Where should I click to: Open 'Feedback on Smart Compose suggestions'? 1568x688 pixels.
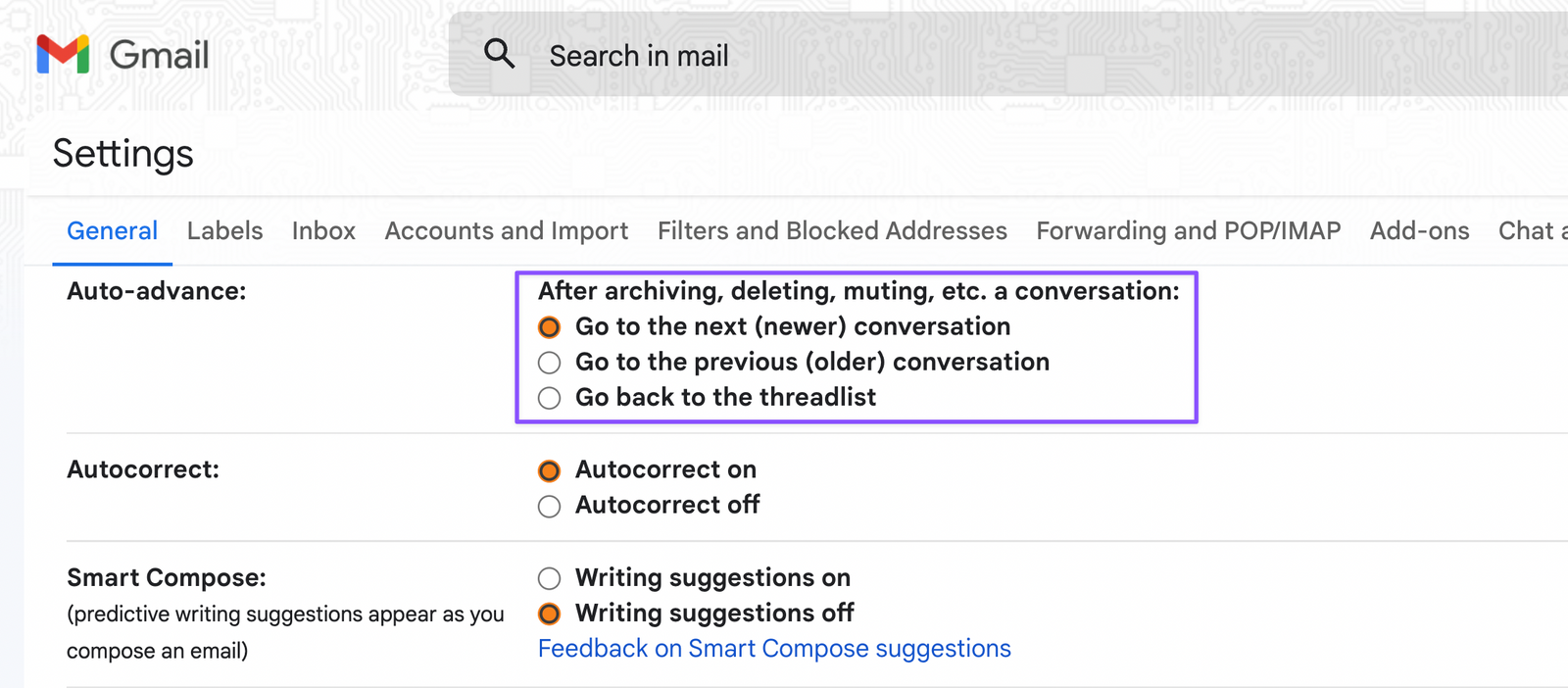pos(774,648)
